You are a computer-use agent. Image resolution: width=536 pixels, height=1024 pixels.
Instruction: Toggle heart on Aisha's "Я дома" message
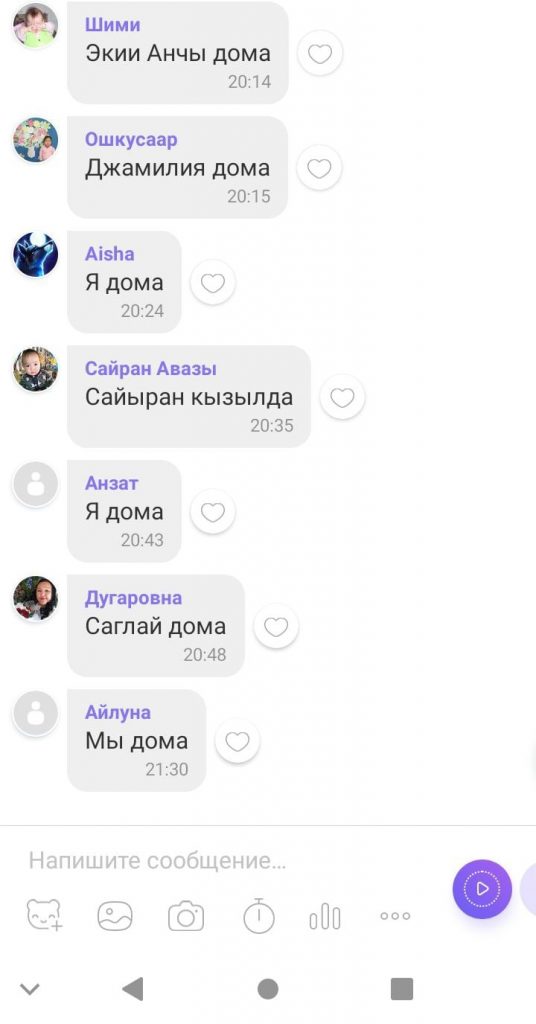(213, 283)
